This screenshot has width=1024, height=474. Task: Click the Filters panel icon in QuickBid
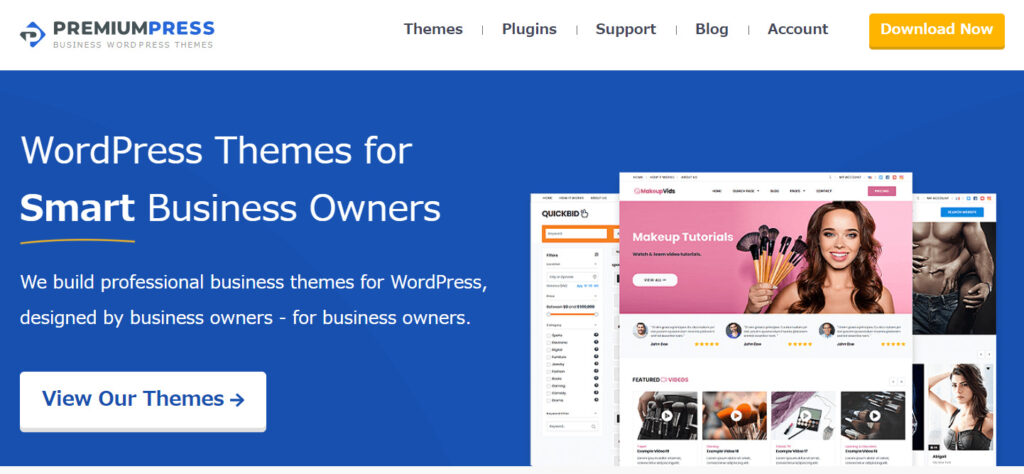(x=596, y=255)
